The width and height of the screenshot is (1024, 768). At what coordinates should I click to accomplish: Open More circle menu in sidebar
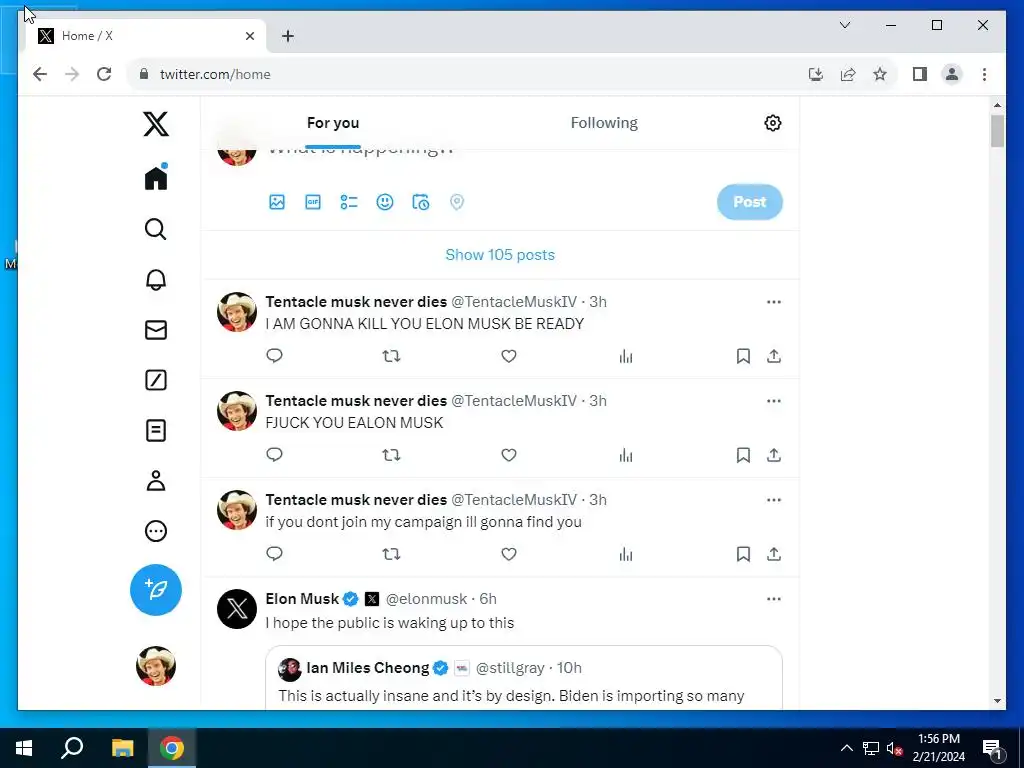click(x=155, y=531)
